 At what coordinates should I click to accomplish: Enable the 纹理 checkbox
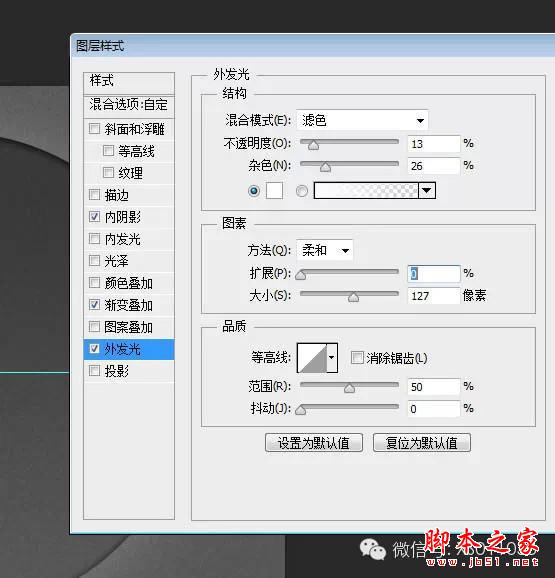[x=108, y=172]
